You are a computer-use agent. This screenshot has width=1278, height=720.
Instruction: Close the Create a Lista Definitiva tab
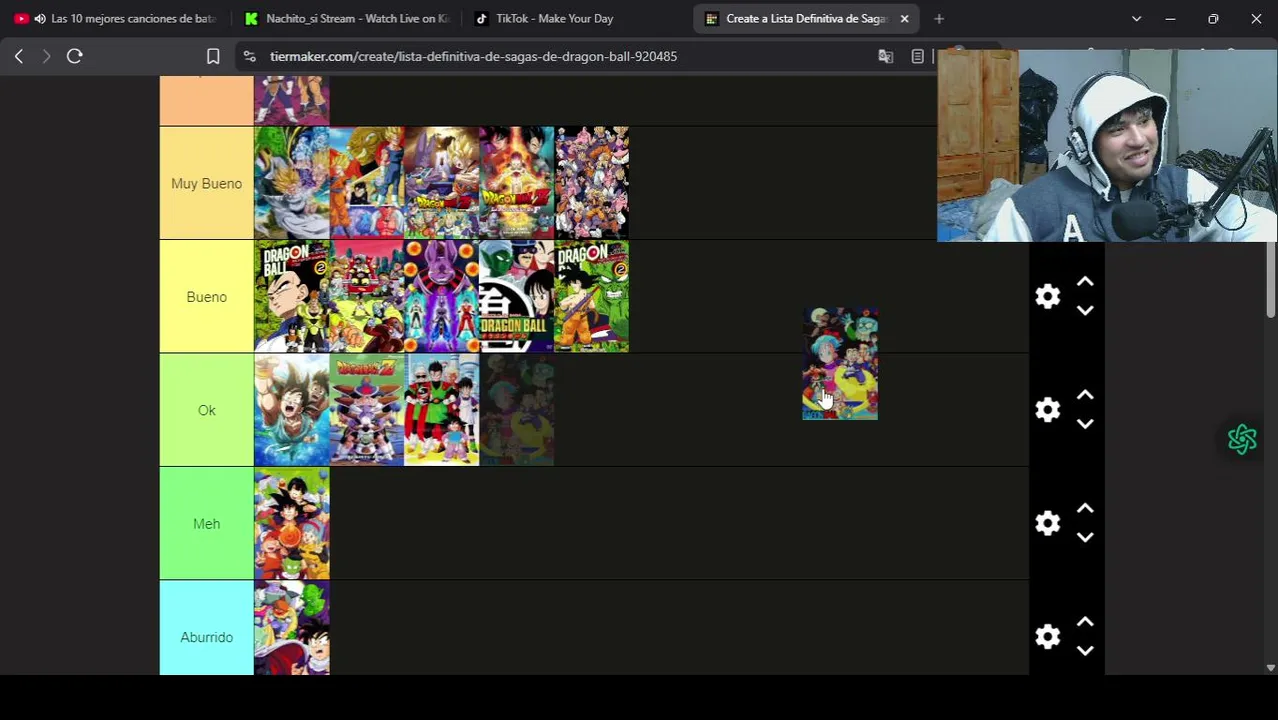(904, 19)
